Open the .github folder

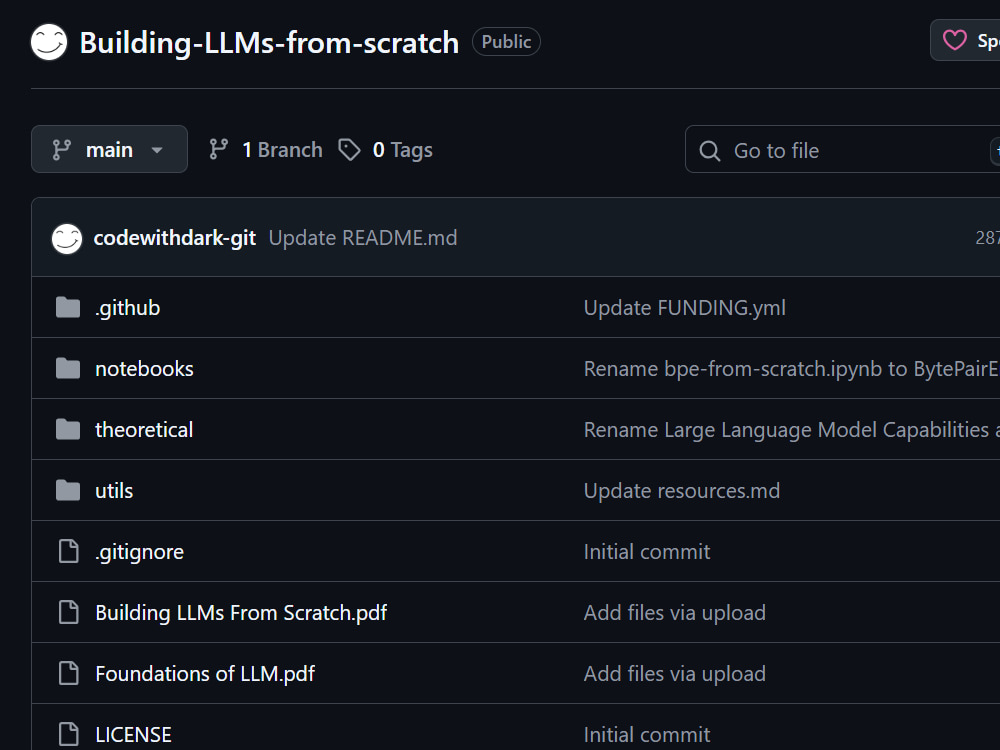pos(128,307)
